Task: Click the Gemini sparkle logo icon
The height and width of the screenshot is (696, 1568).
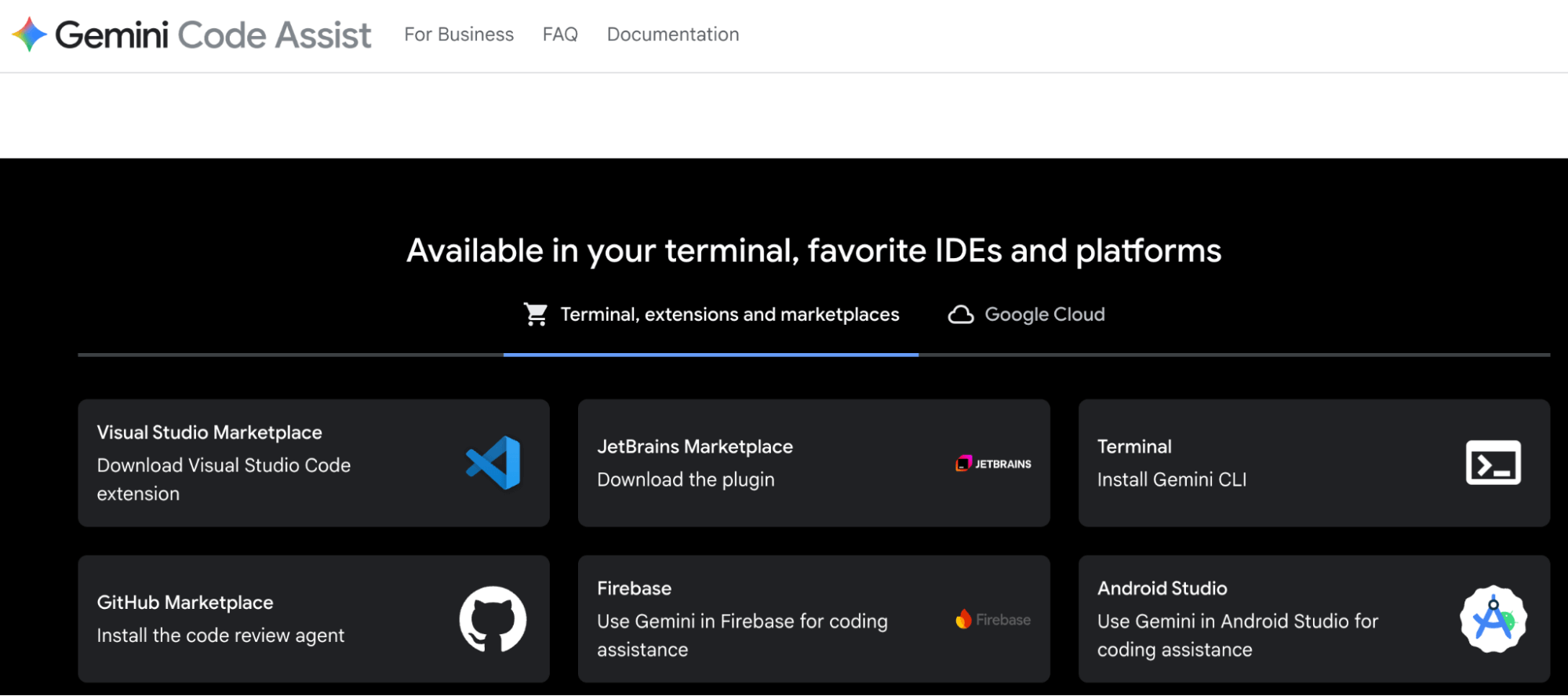Action: coord(30,35)
